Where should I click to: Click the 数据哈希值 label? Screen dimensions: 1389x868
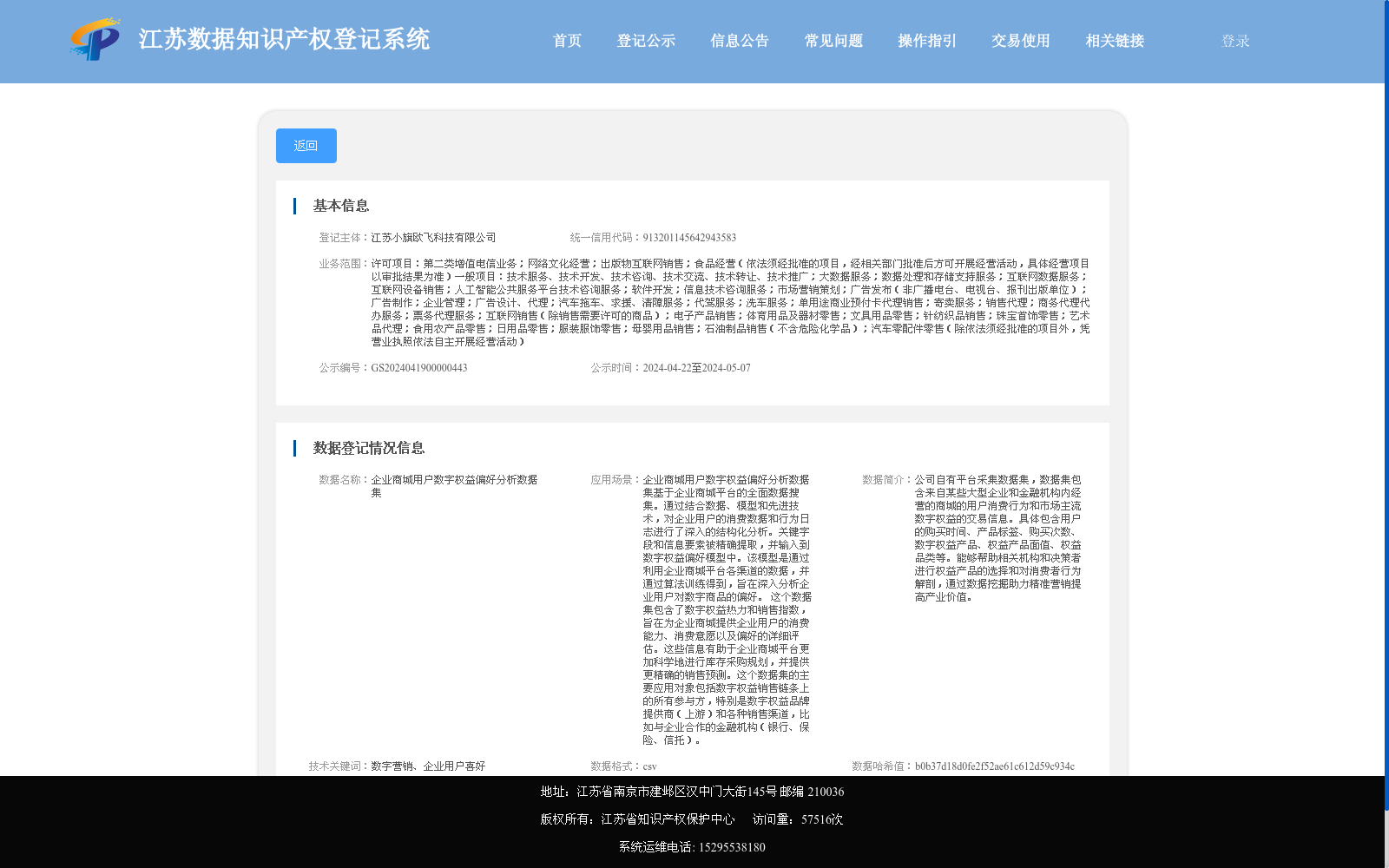click(x=883, y=766)
